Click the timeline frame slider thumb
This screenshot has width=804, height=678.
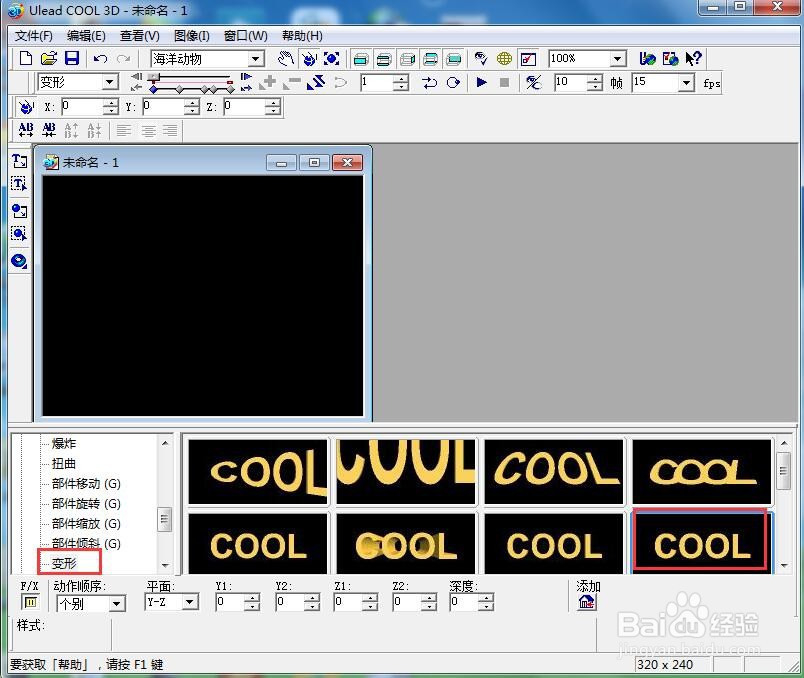(x=153, y=77)
